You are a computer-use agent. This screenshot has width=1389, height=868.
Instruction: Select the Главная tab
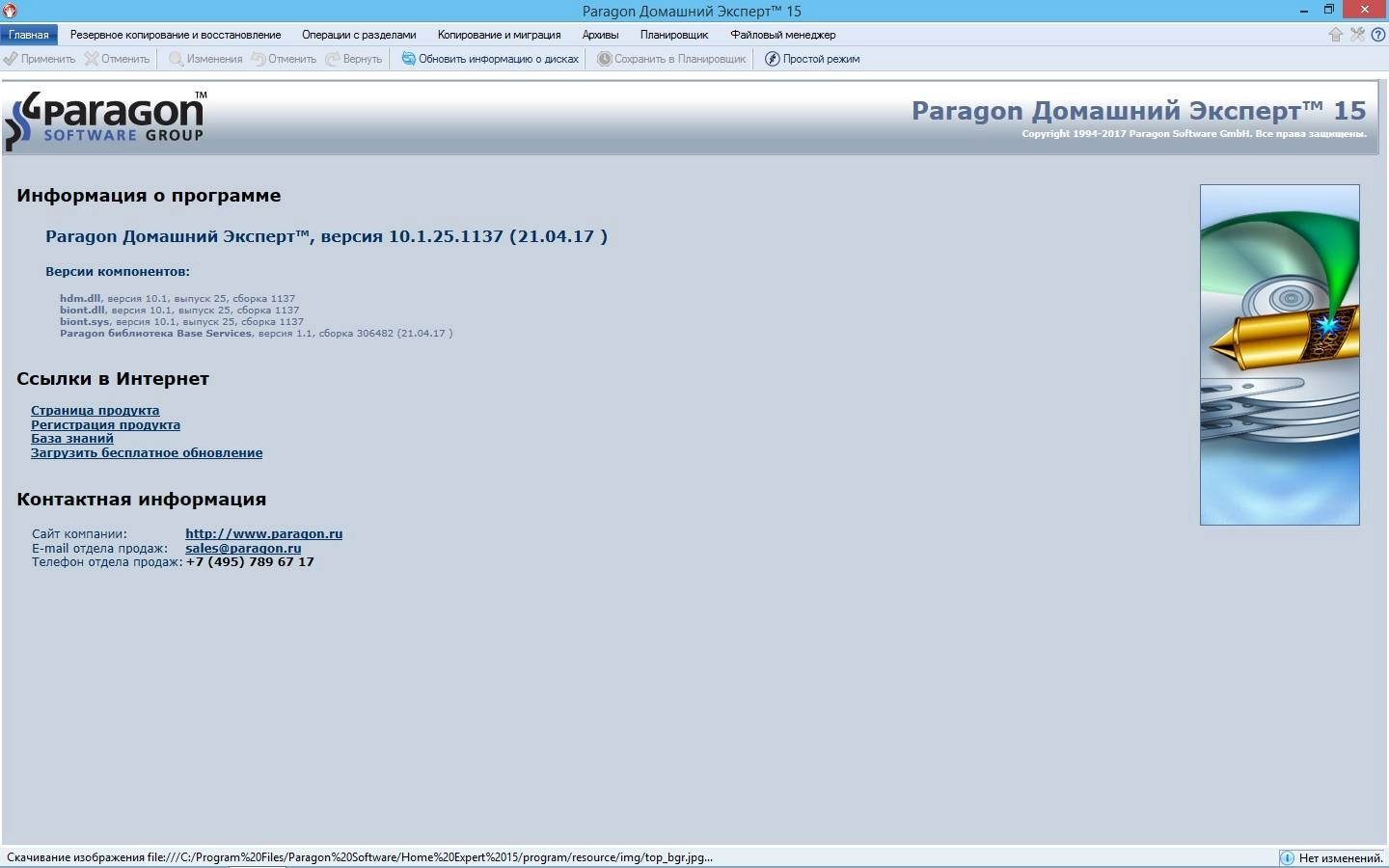click(x=29, y=35)
